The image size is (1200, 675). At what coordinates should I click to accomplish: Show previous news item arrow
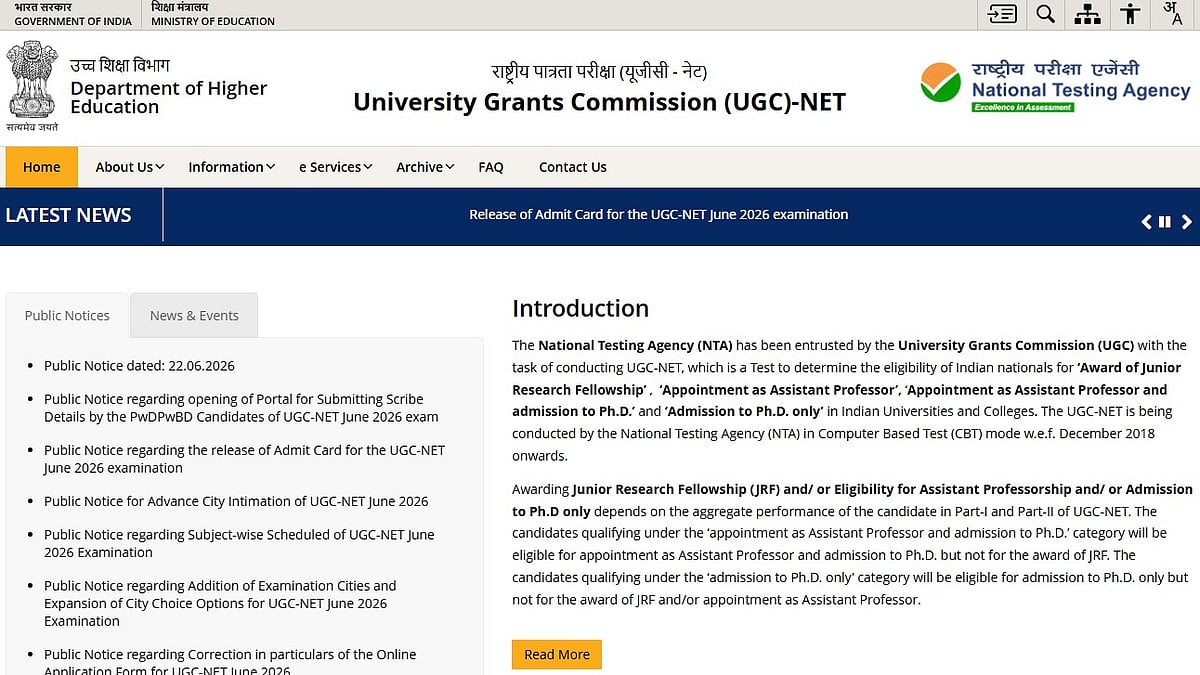1146,222
